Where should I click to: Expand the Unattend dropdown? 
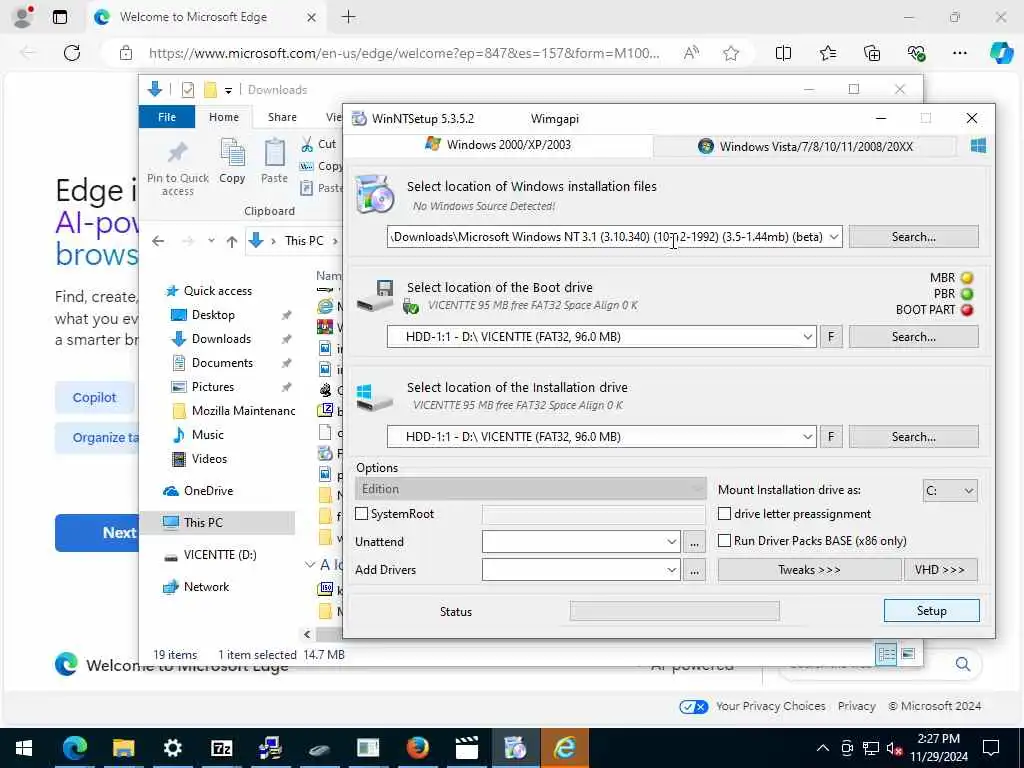click(671, 542)
